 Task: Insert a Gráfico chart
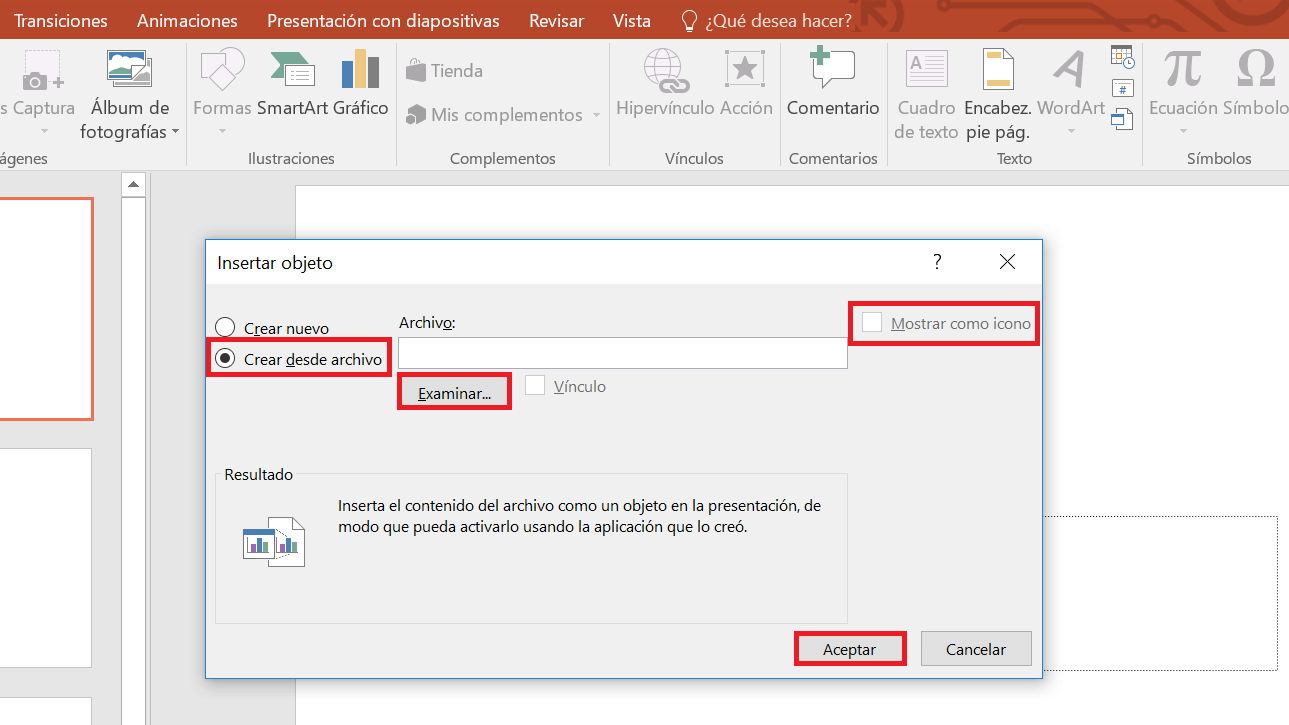pos(359,85)
